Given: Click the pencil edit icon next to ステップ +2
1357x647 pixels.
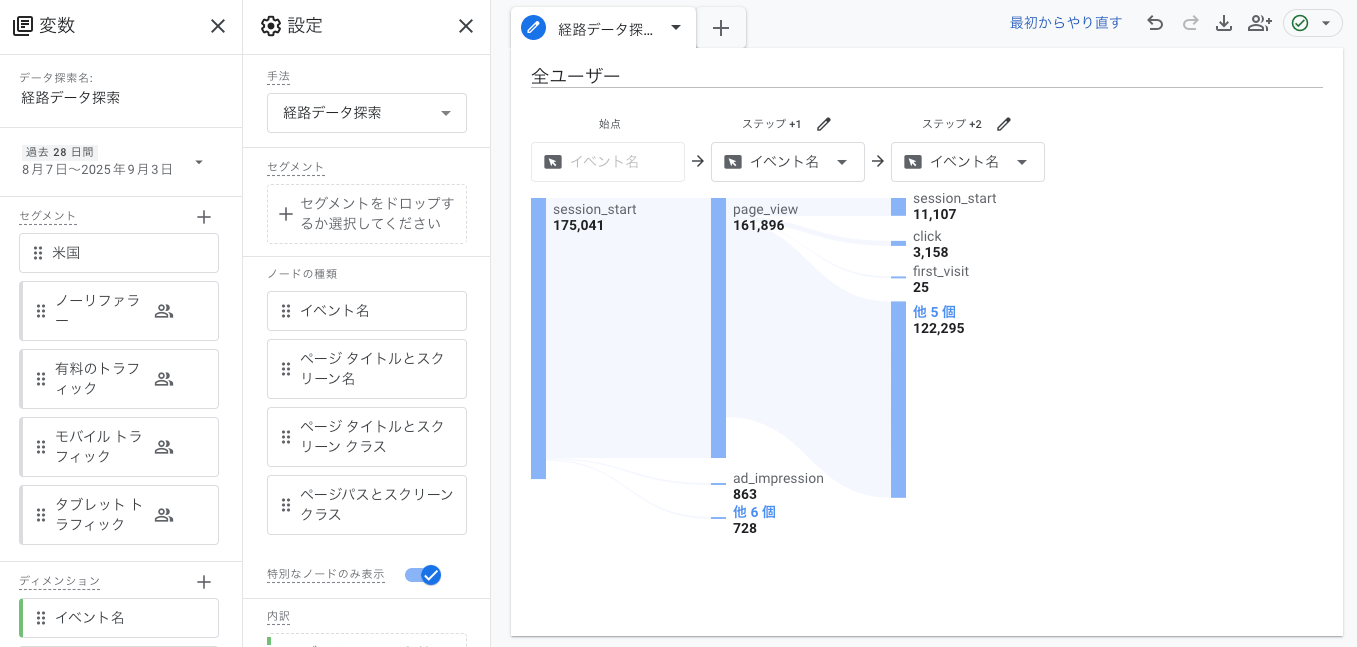Looking at the screenshot, I should point(1004,123).
